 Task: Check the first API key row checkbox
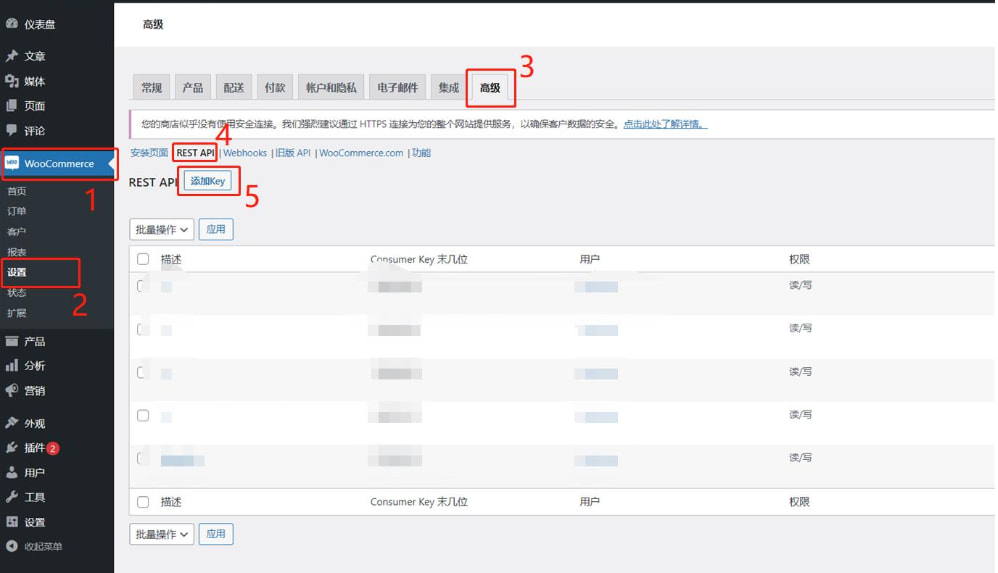coord(143,286)
